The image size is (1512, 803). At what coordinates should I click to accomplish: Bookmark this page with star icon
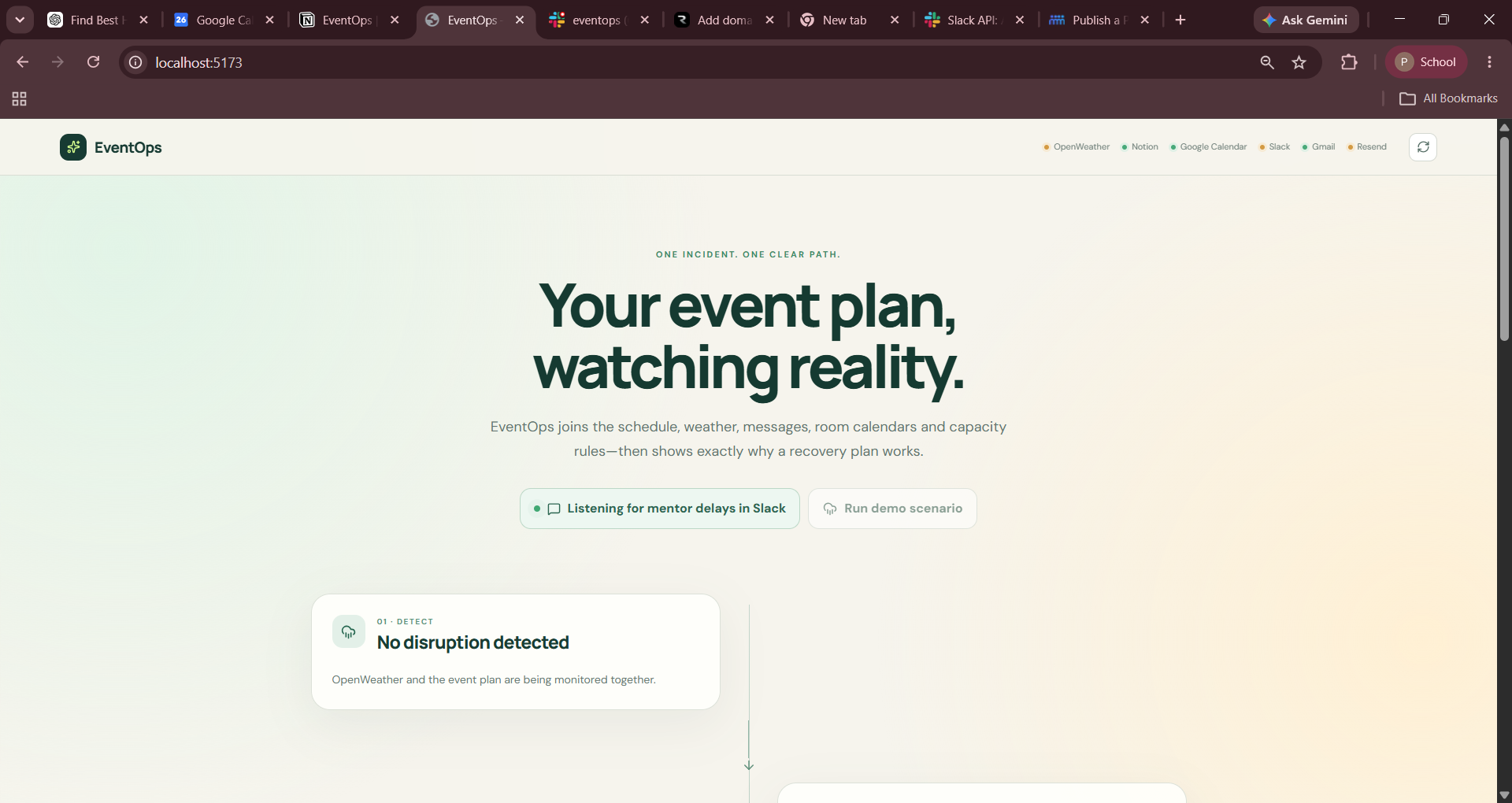1299,62
